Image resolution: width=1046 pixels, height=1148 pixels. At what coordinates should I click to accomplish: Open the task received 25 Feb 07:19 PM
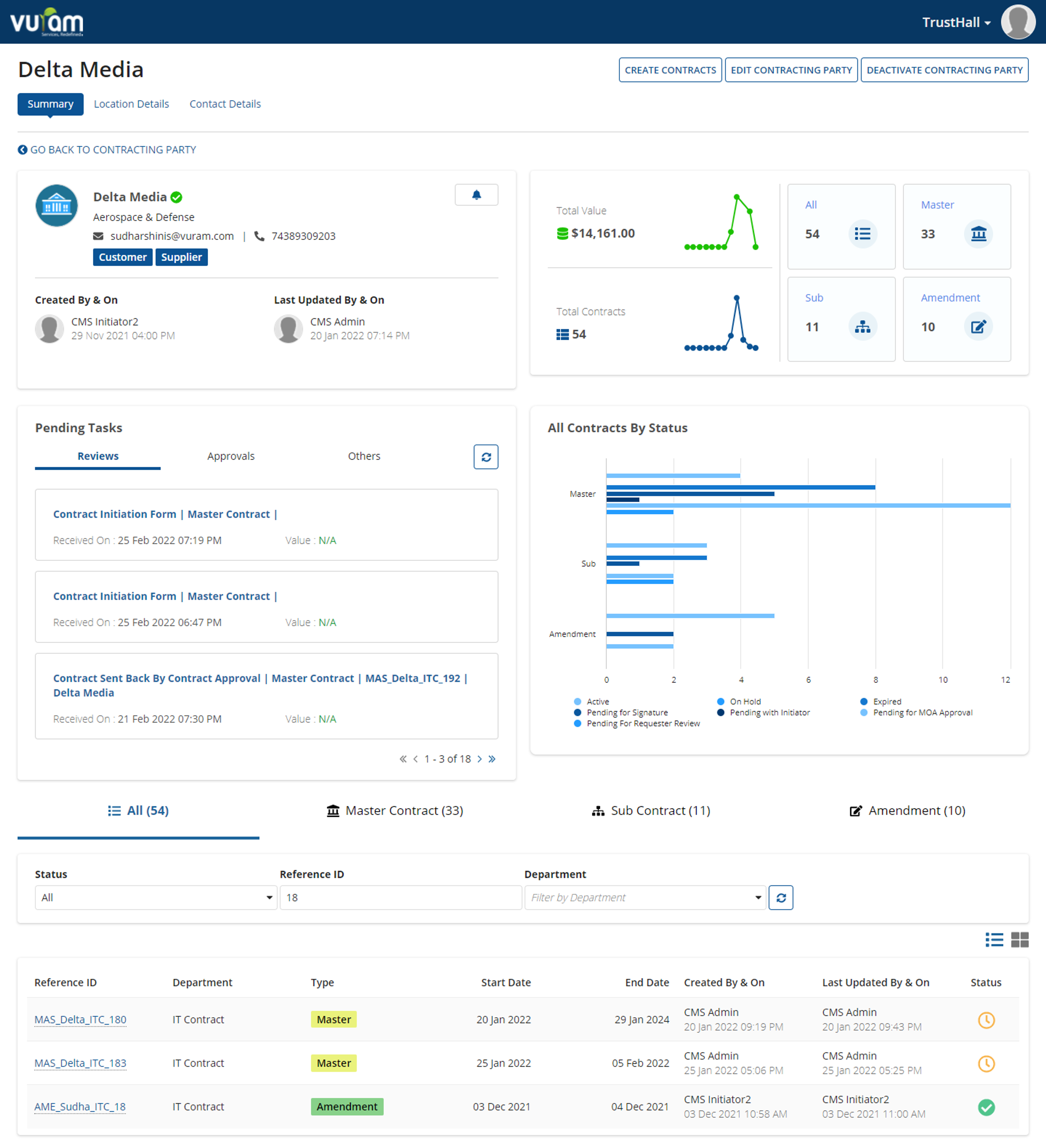[267, 524]
